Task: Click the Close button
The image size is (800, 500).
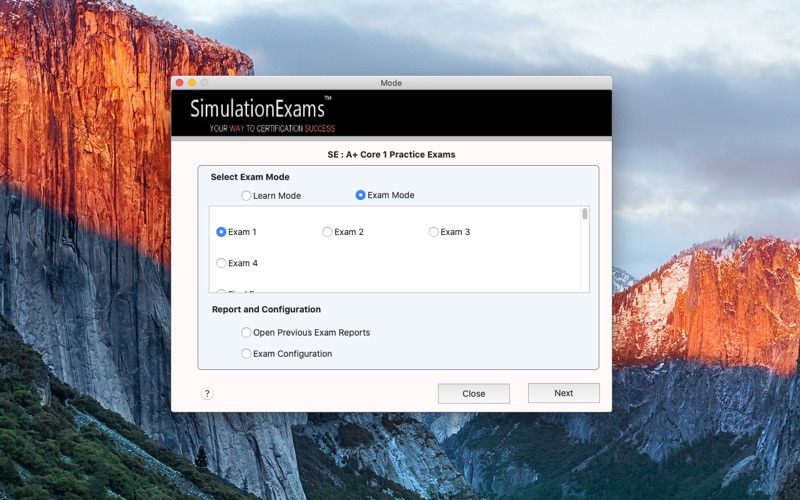Action: (x=473, y=393)
